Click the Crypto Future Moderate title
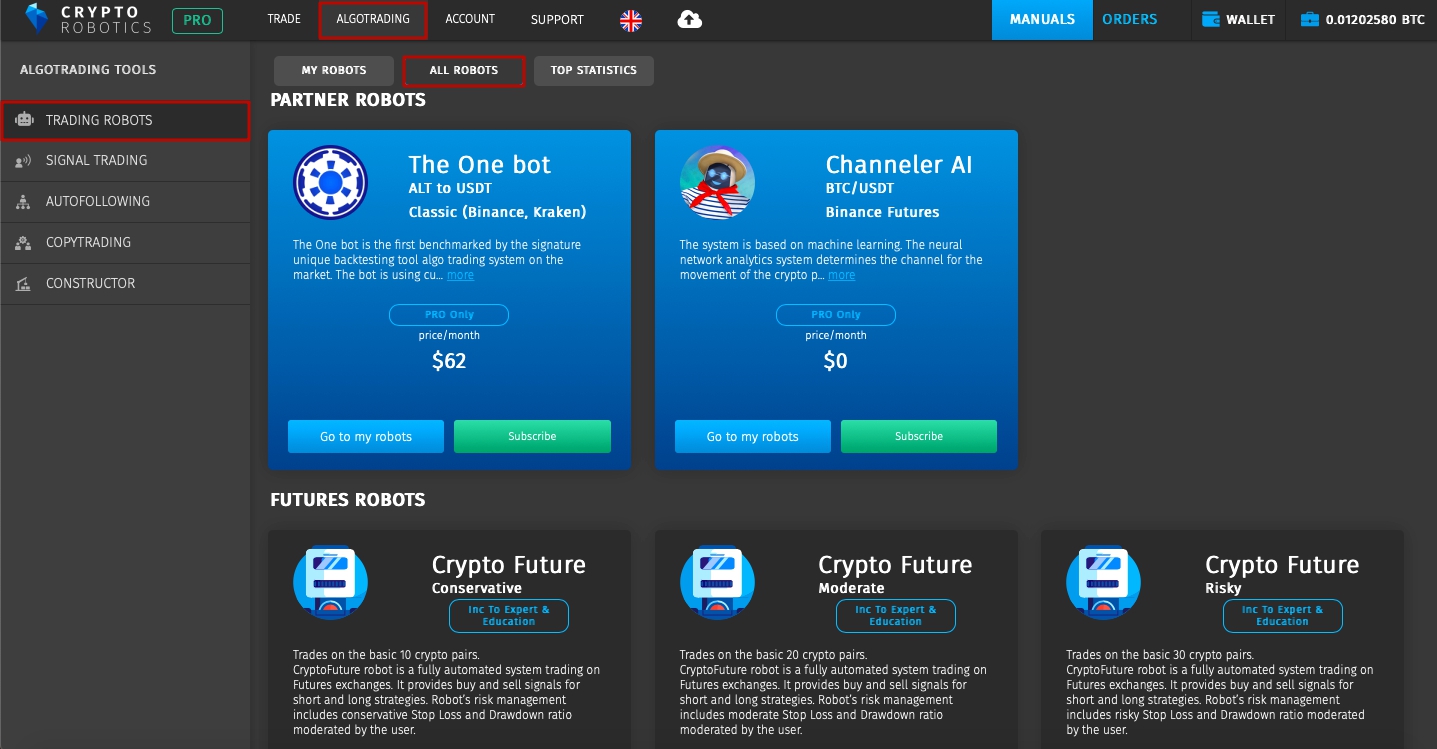The width and height of the screenshot is (1437, 749). (895, 565)
